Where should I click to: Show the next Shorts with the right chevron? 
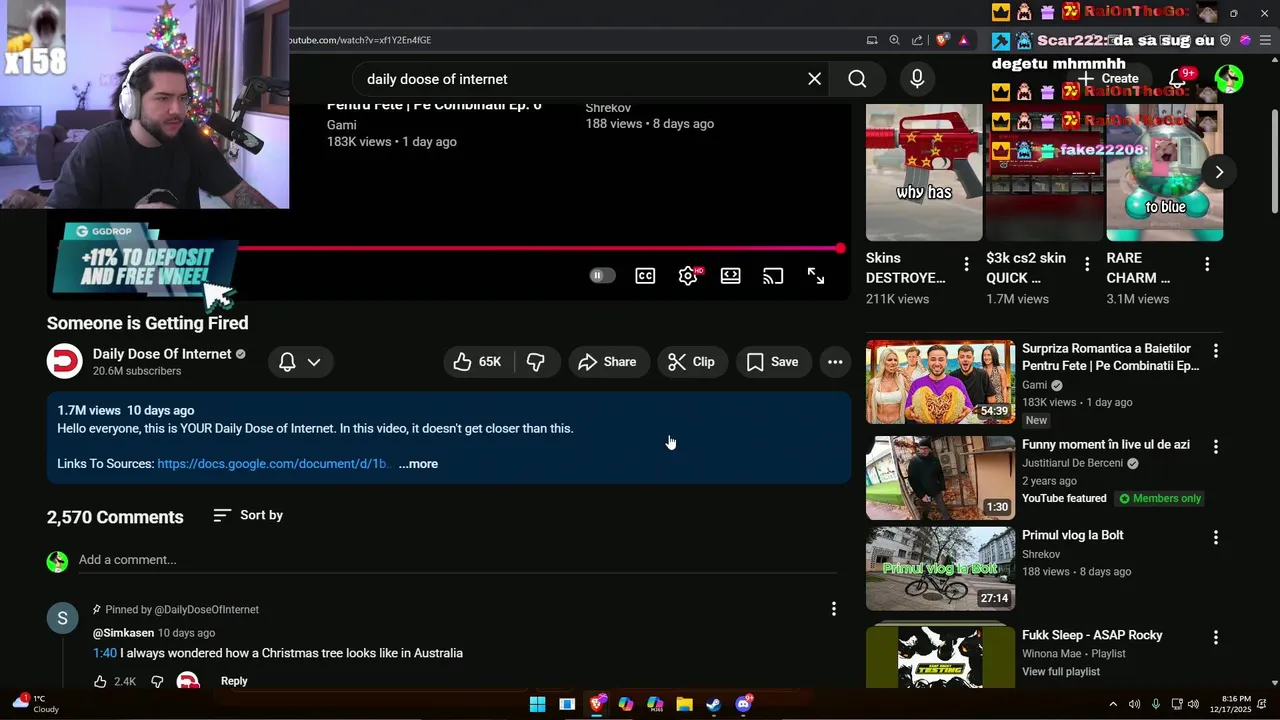1219,172
